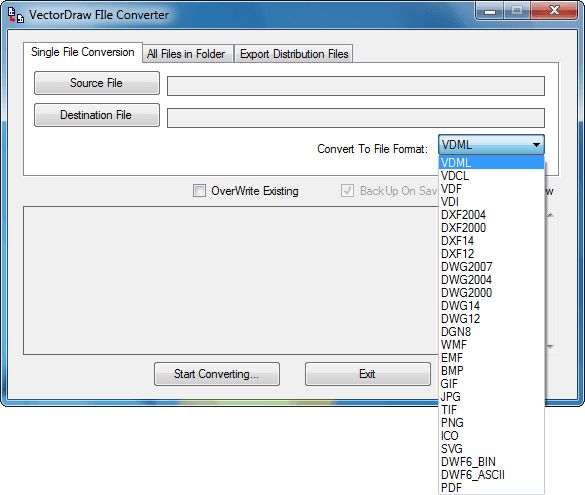Click Start Converting button
The image size is (585, 495).
(x=217, y=374)
